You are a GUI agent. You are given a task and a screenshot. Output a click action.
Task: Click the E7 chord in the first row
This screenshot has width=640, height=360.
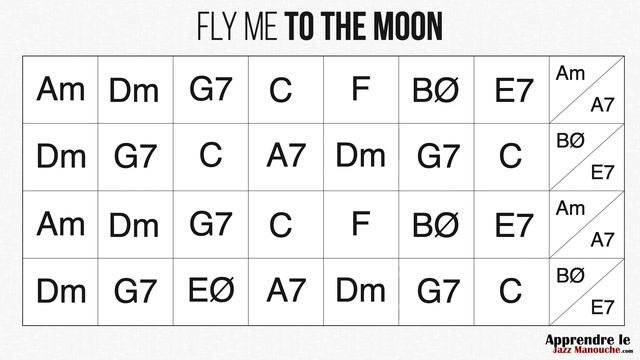(511, 90)
